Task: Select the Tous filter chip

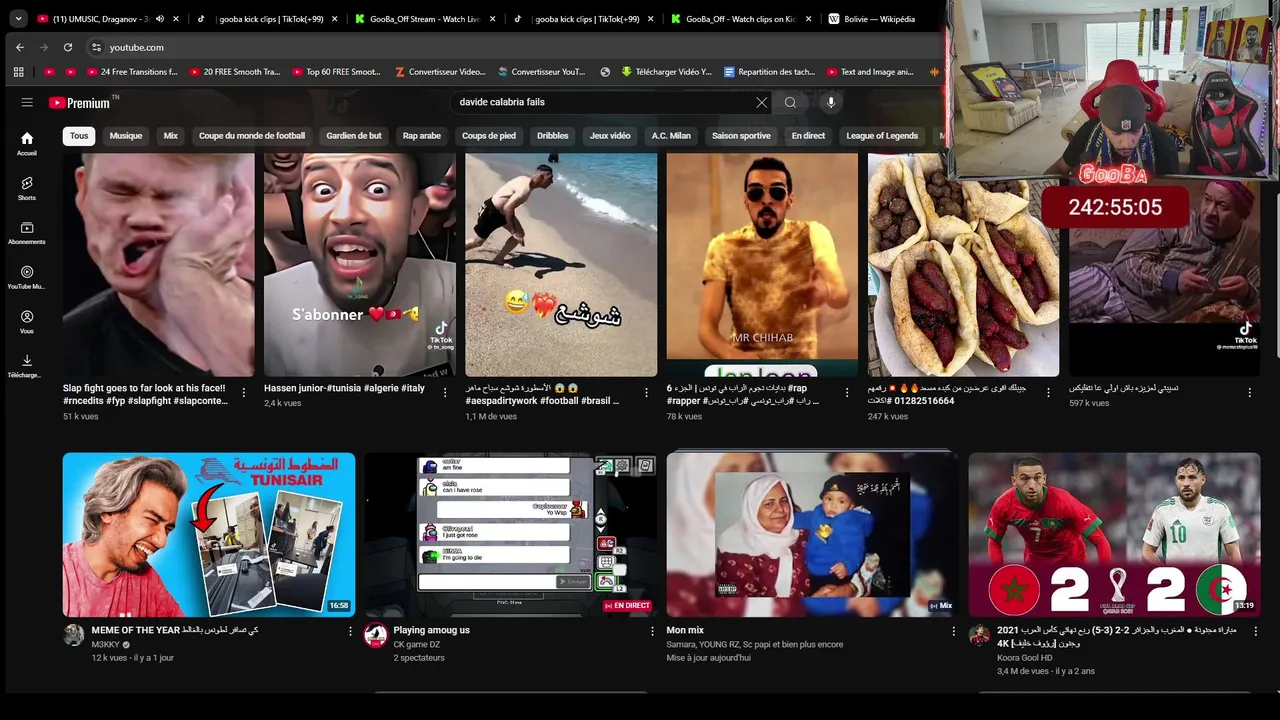Action: pos(79,136)
